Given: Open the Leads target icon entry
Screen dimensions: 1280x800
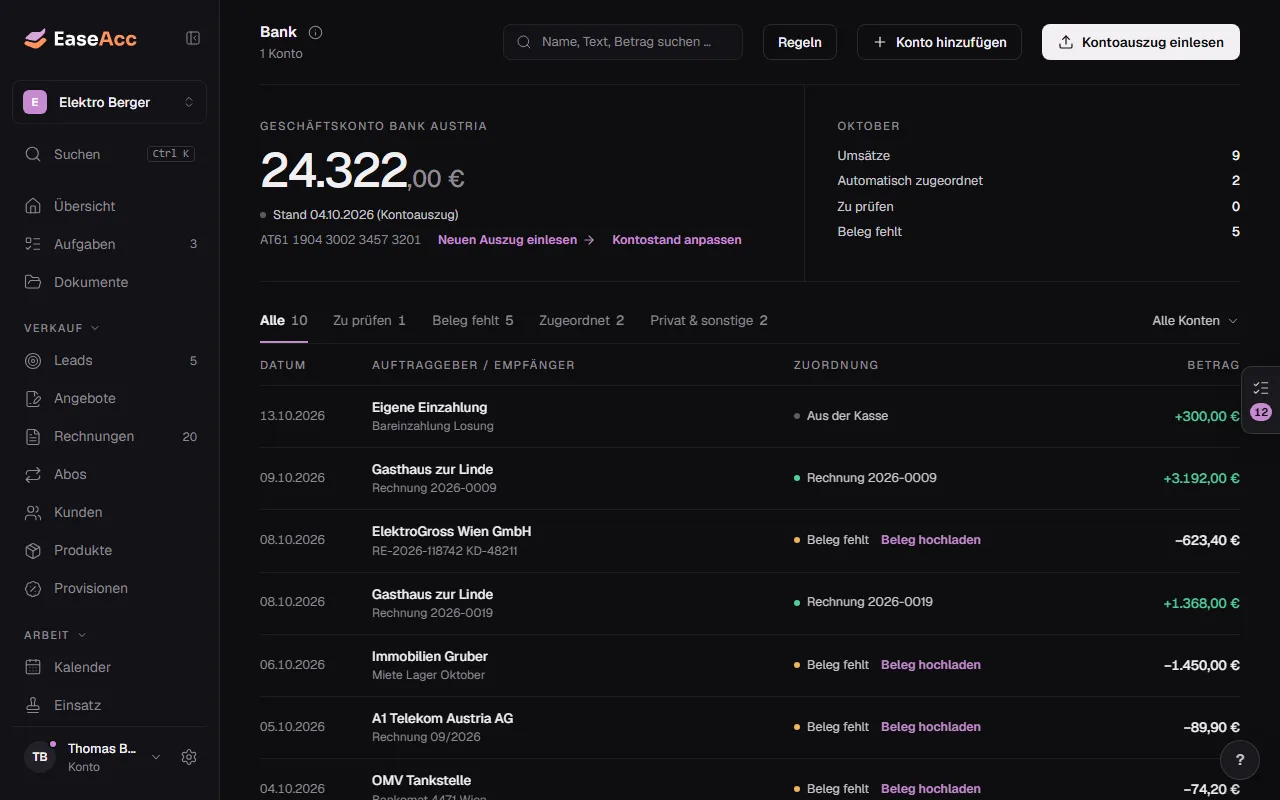Looking at the screenshot, I should (x=33, y=360).
